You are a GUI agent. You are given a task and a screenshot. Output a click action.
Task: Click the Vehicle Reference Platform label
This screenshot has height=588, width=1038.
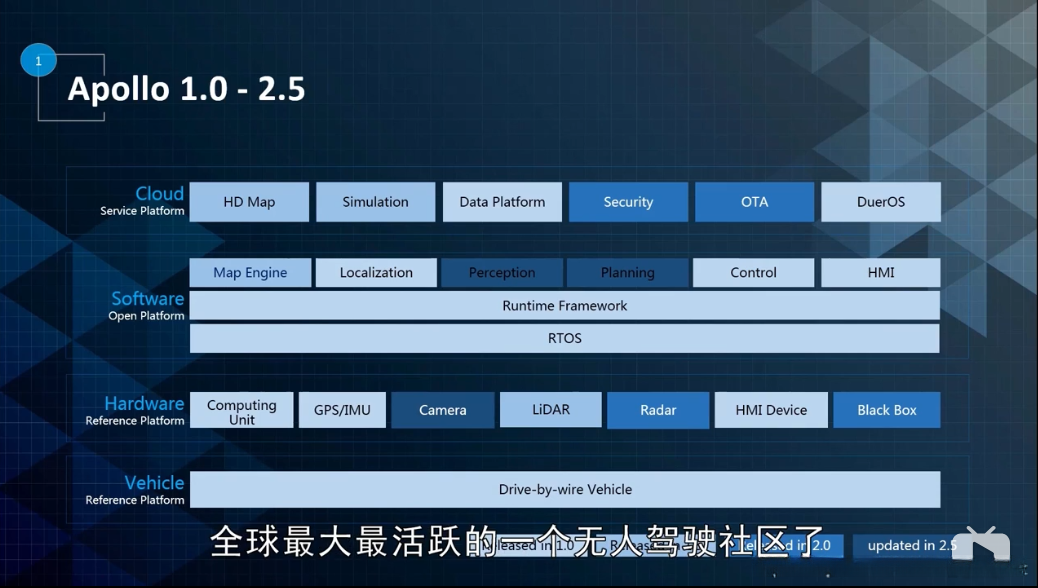135,490
